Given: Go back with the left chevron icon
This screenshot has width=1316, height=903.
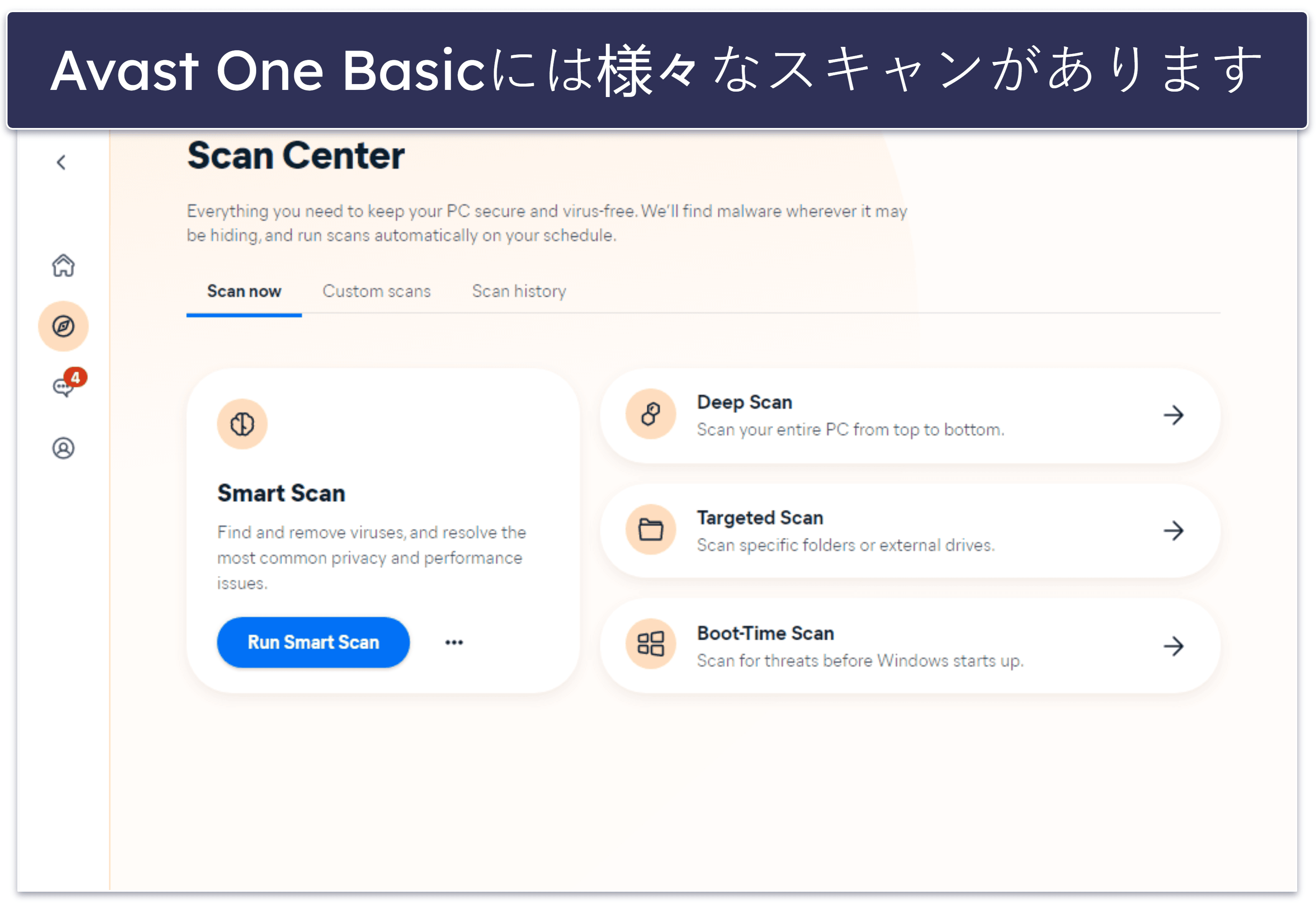Looking at the screenshot, I should point(61,163).
